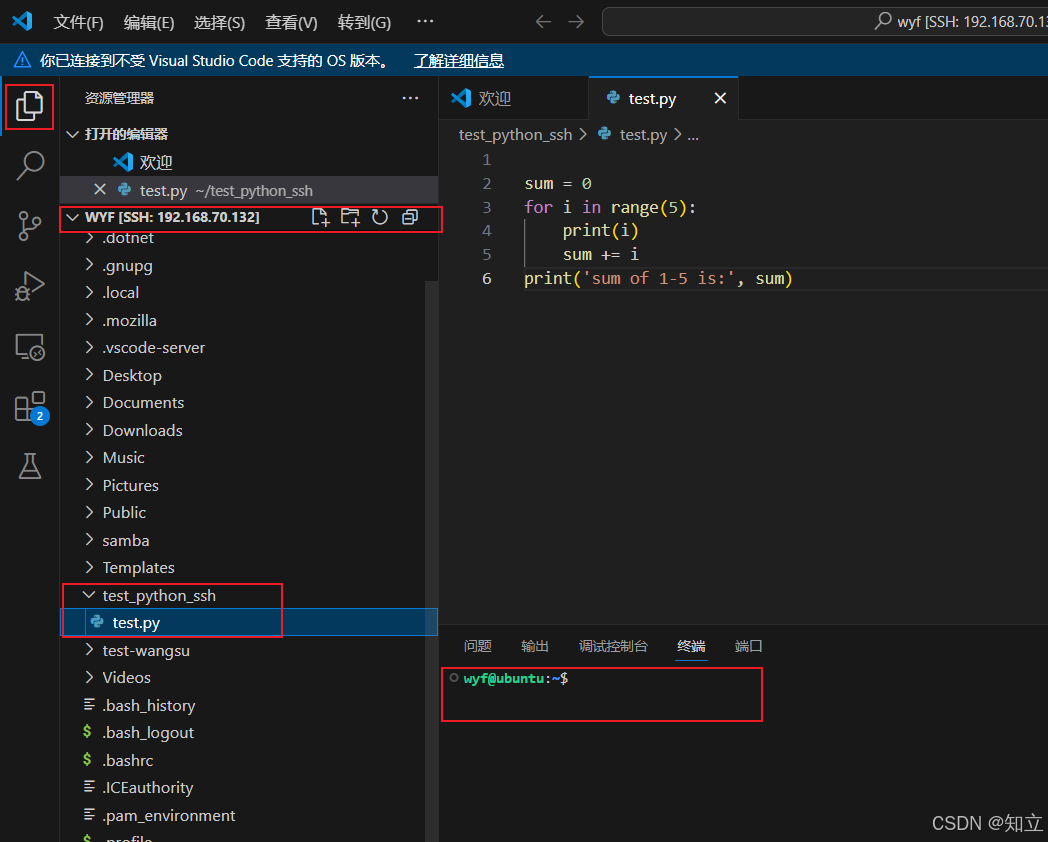
Task: Open the 端口 panel tab
Action: click(748, 646)
